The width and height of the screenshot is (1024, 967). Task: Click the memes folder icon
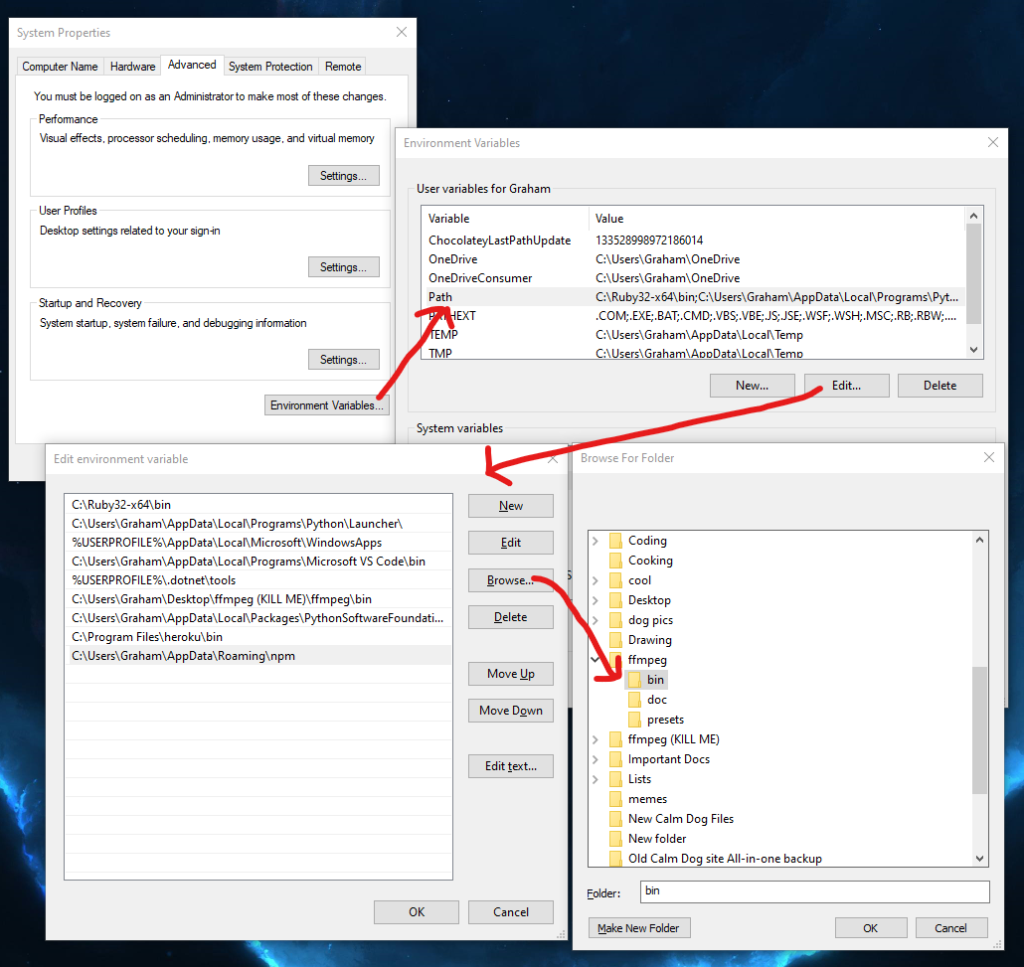point(615,799)
